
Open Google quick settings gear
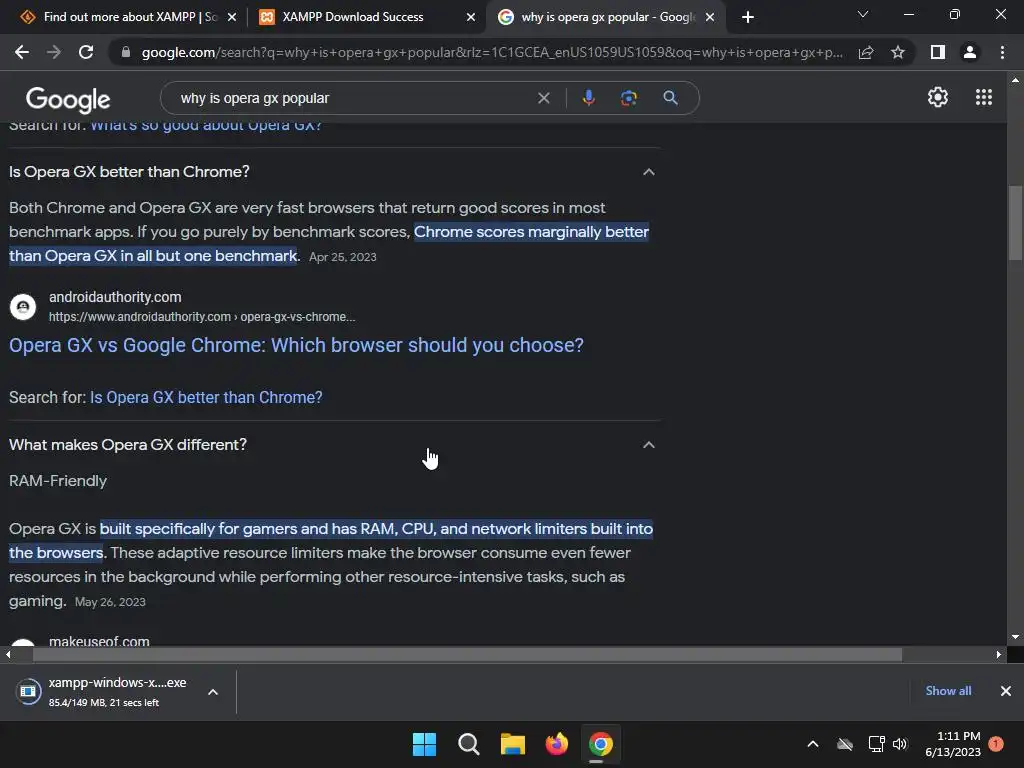tap(938, 97)
